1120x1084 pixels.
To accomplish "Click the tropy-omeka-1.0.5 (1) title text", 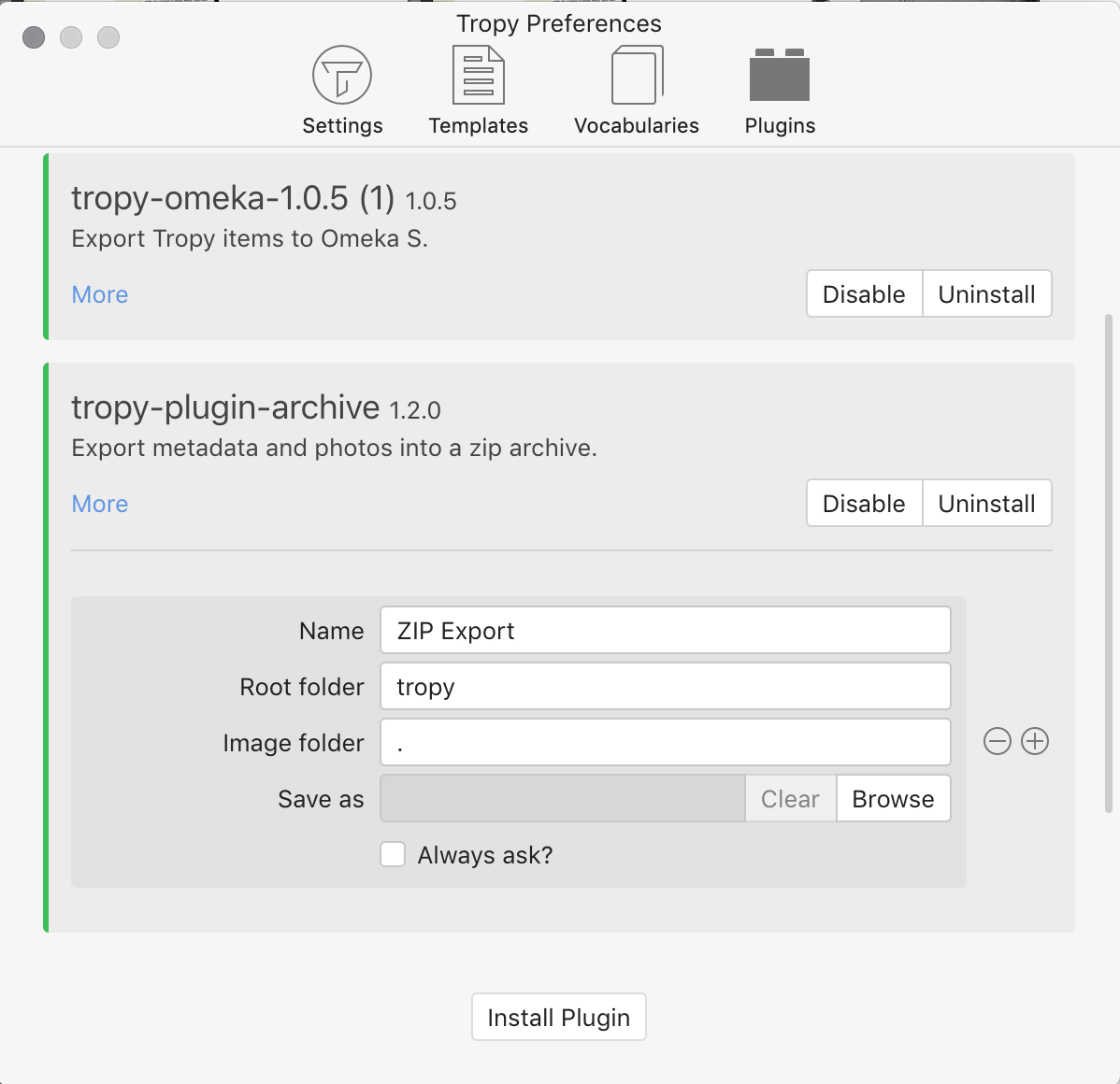I will click(x=233, y=198).
